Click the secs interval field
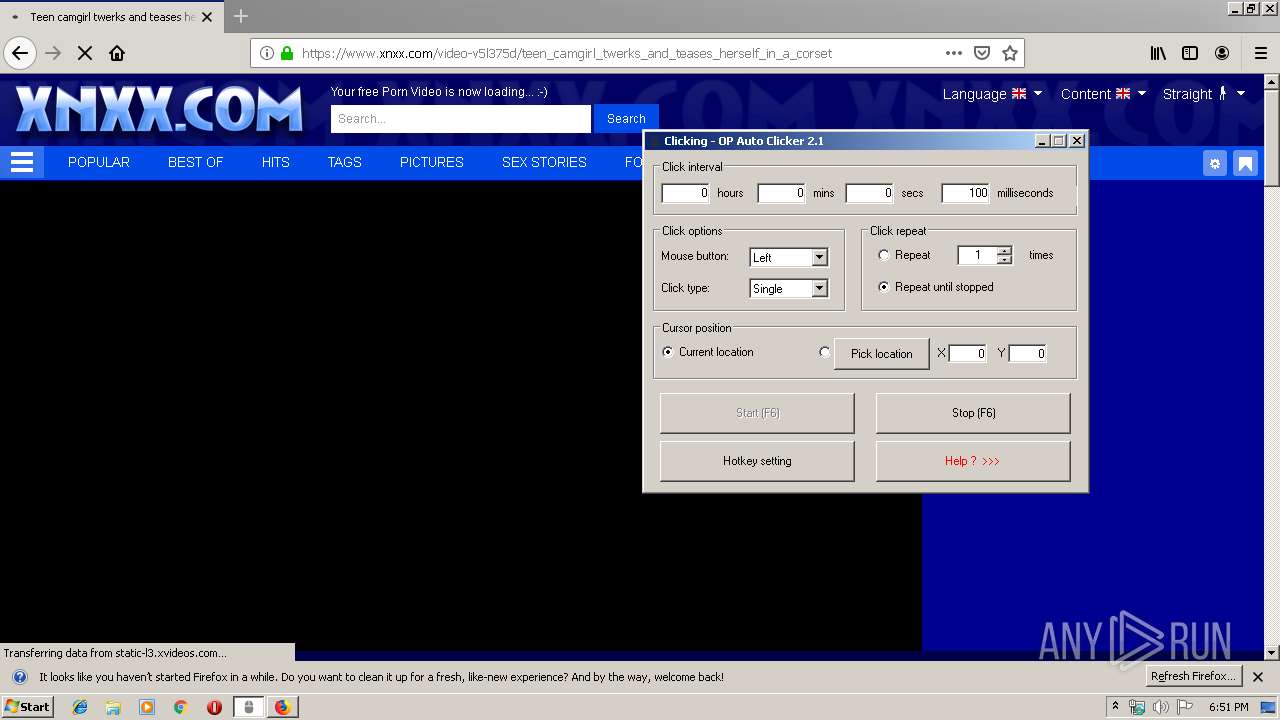This screenshot has width=1280, height=720. click(869, 193)
